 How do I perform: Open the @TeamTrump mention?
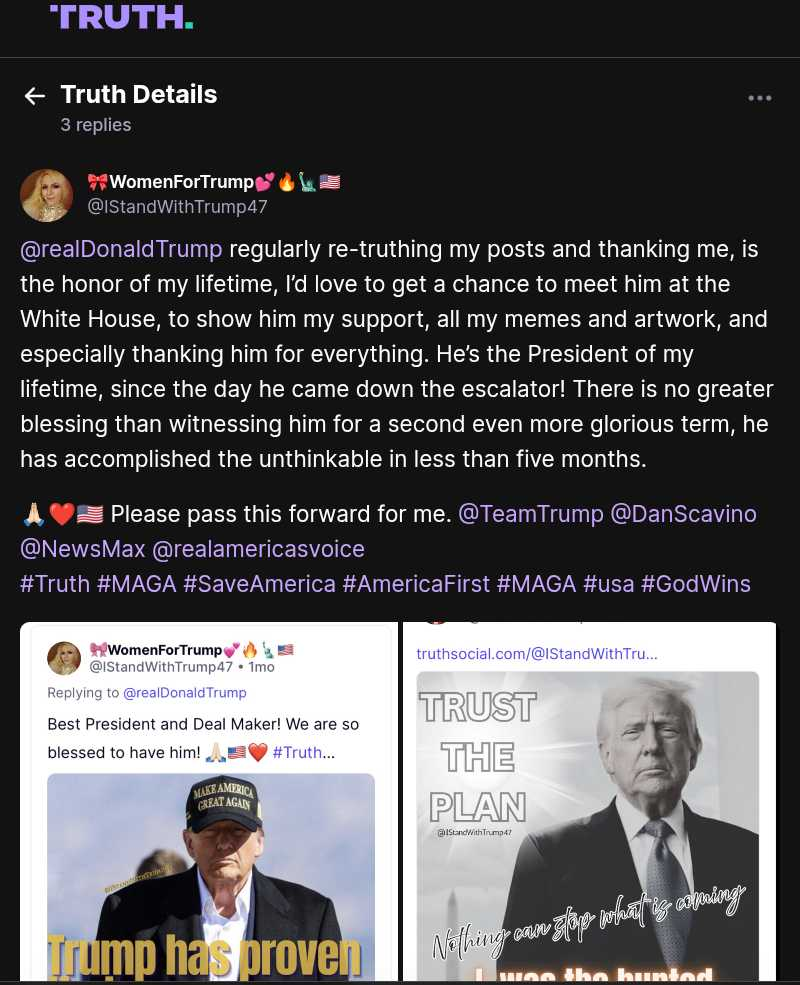(530, 514)
